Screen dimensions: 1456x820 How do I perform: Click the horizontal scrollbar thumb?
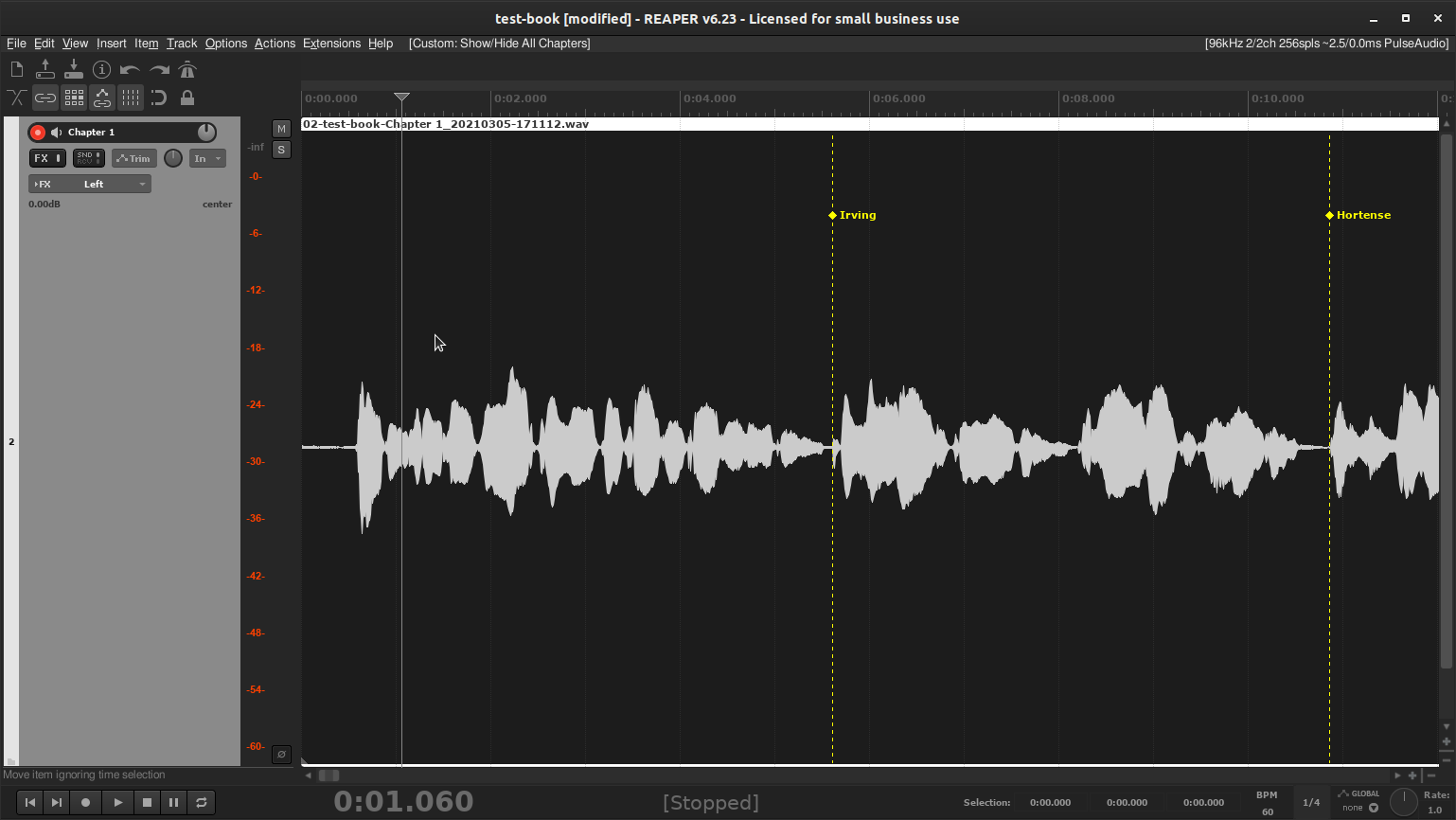click(328, 775)
